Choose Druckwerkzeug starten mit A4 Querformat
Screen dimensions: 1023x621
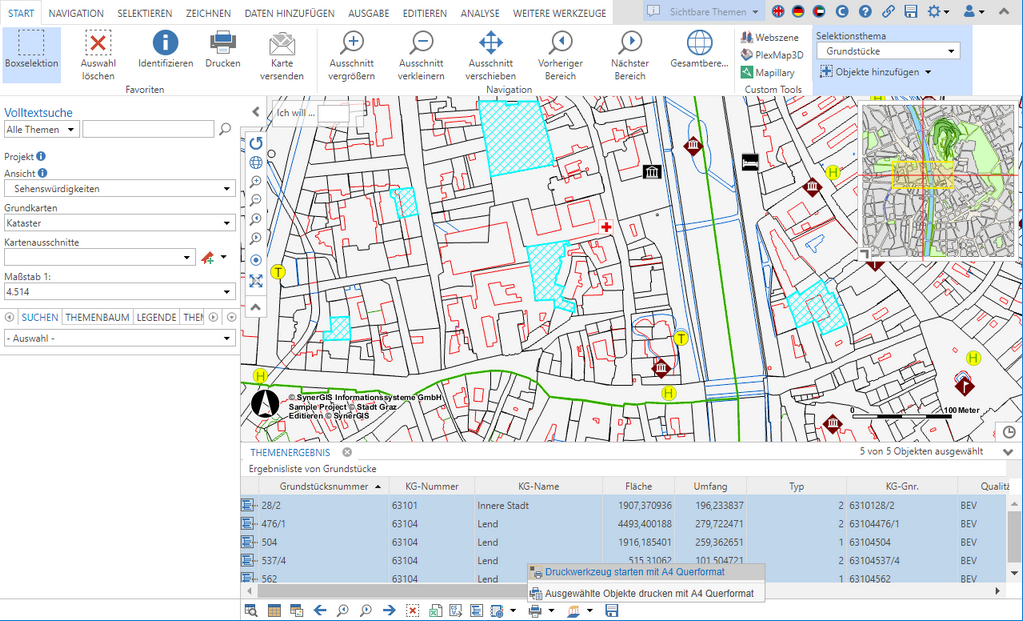point(635,572)
